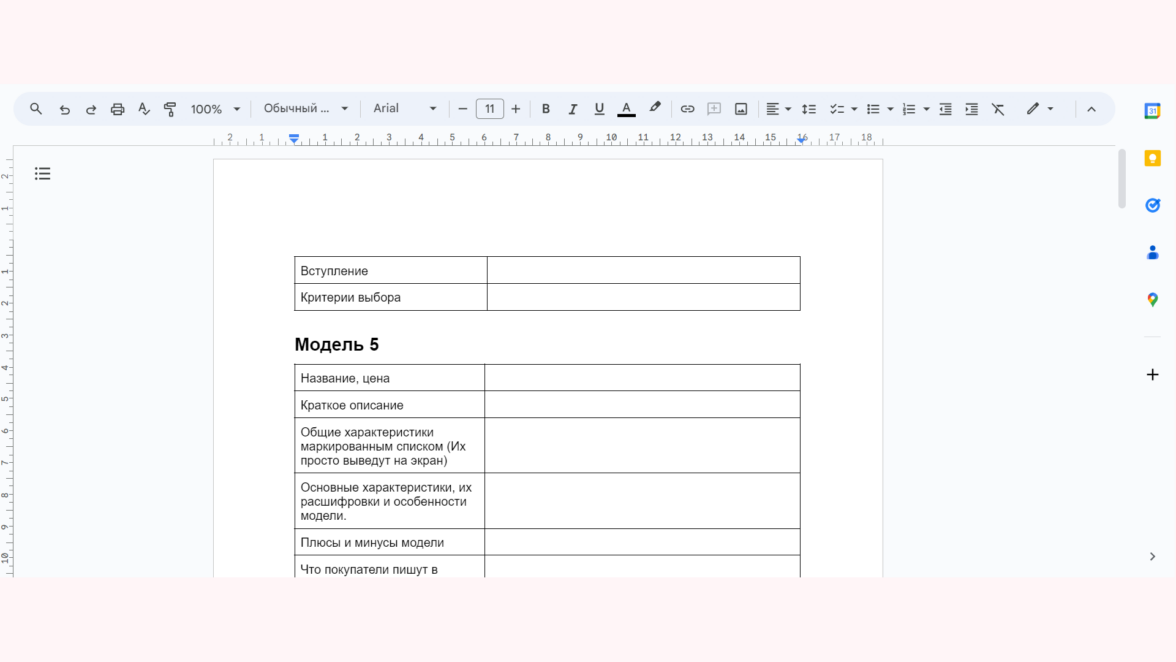Screen dimensions: 1176x662
Task: Select the paint format roller tool
Action: click(x=170, y=109)
